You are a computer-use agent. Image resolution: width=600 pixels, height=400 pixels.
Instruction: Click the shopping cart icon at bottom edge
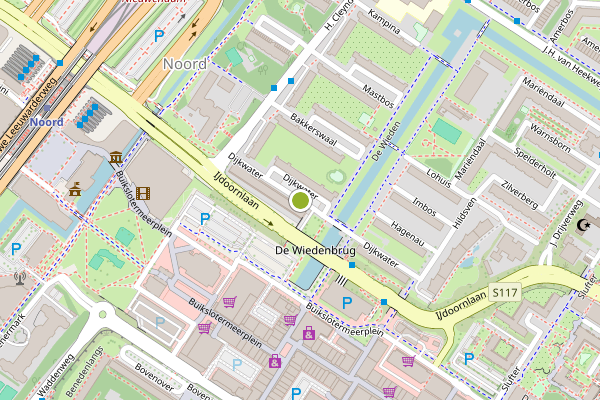click(390, 392)
